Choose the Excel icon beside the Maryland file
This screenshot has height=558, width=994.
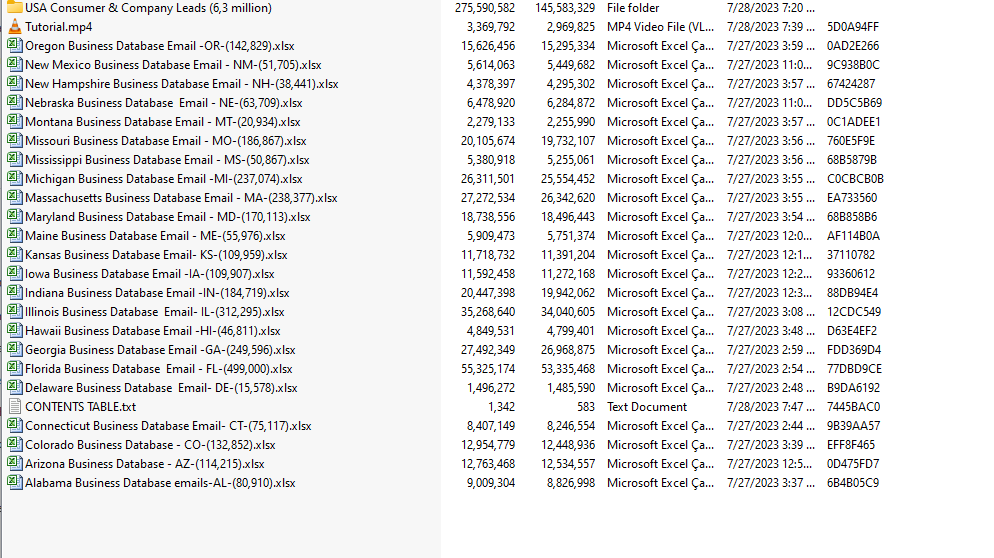click(x=15, y=217)
